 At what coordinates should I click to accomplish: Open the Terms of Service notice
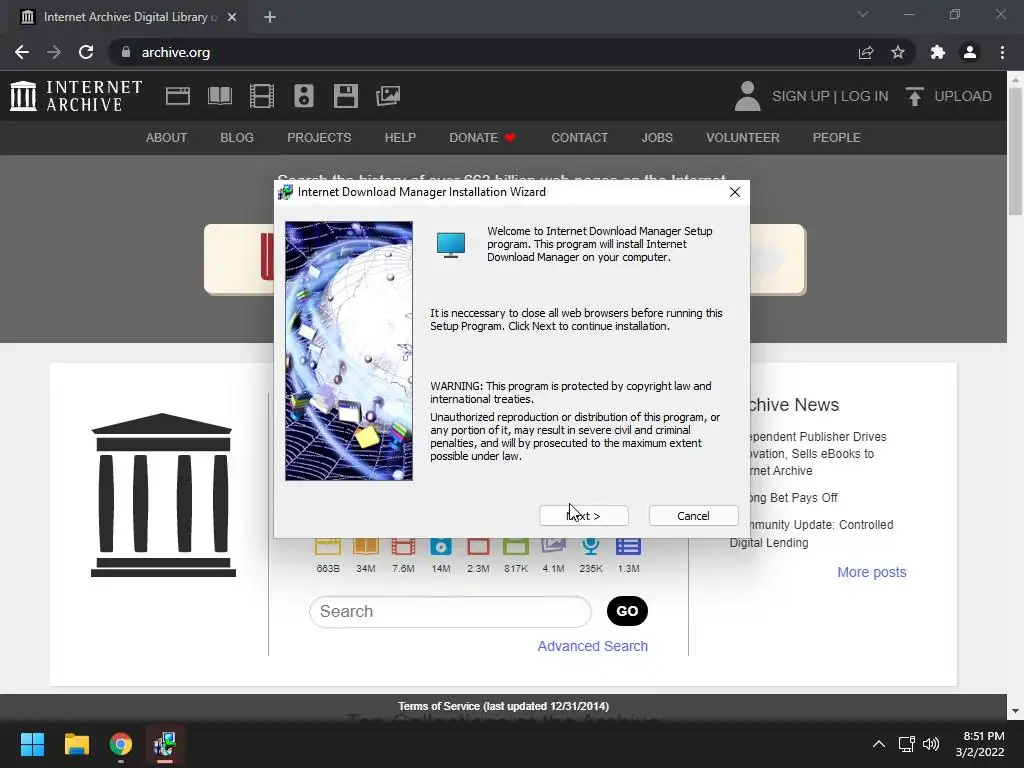(x=504, y=706)
